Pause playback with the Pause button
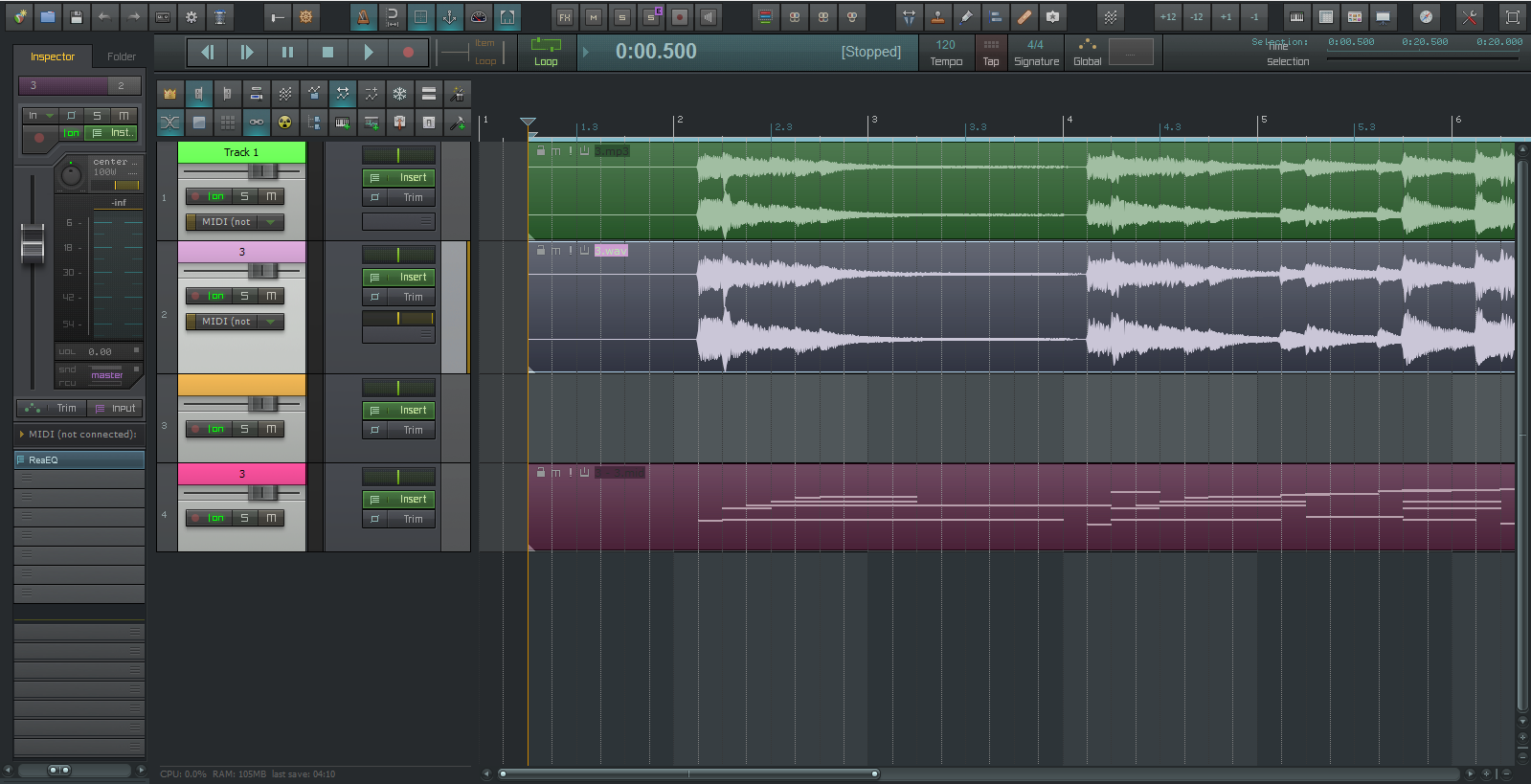Image resolution: width=1531 pixels, height=784 pixels. (x=287, y=53)
